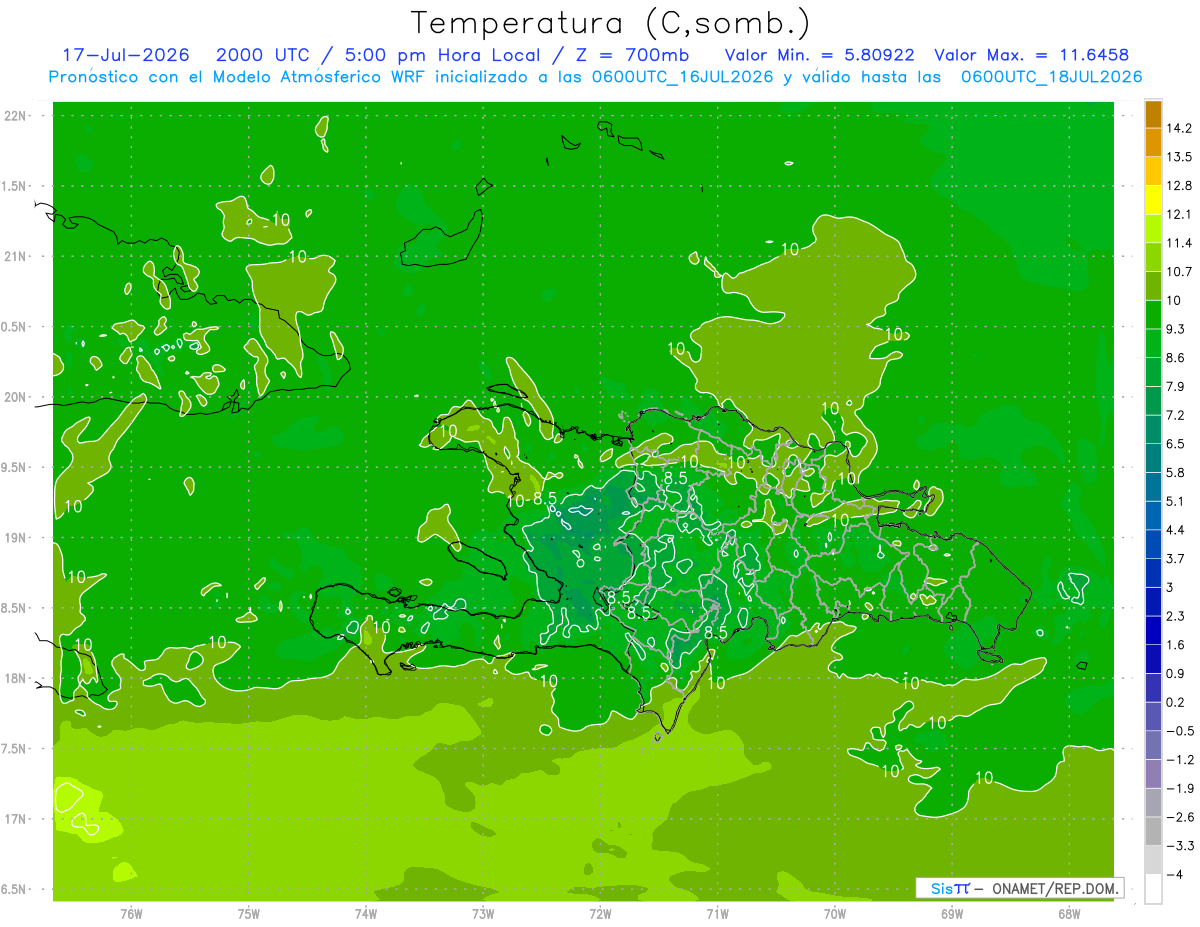
Task: Click the map title Temperatura (C,somb.)
Action: coord(611,23)
